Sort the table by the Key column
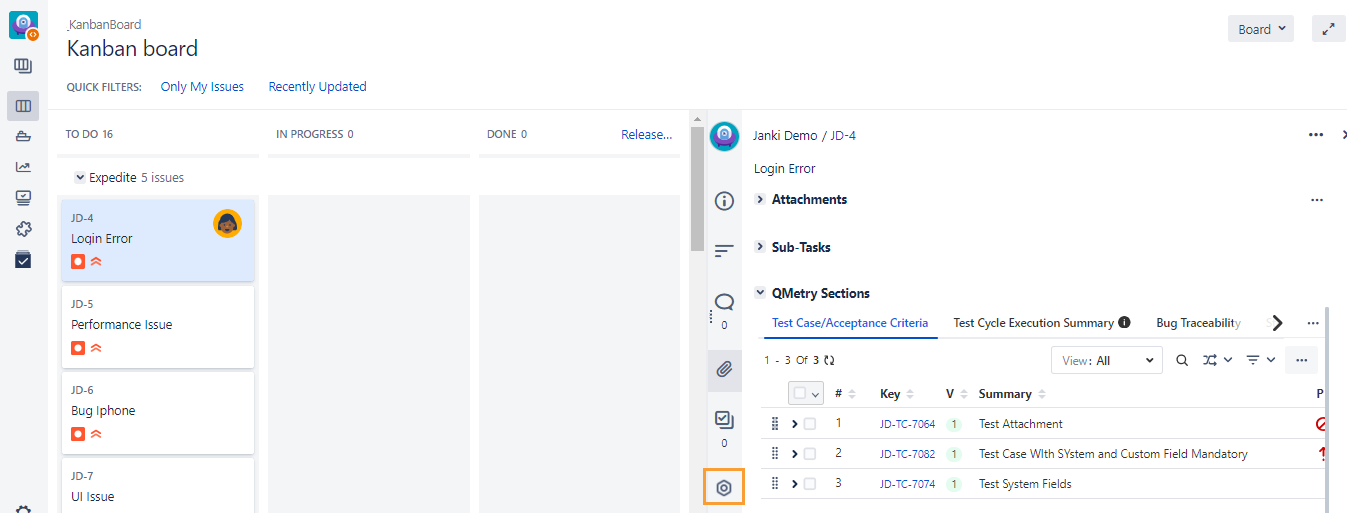This screenshot has width=1347, height=513. tap(895, 394)
